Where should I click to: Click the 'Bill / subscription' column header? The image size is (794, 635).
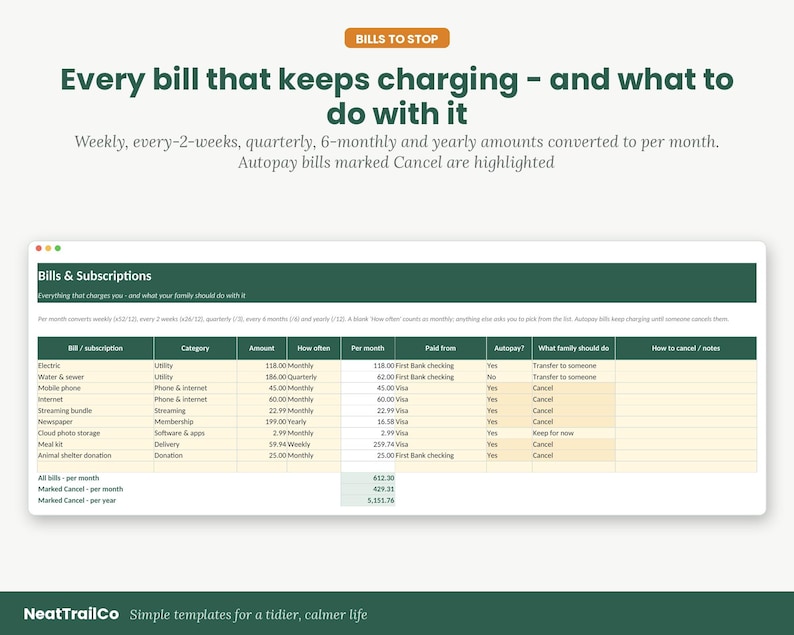coord(95,348)
